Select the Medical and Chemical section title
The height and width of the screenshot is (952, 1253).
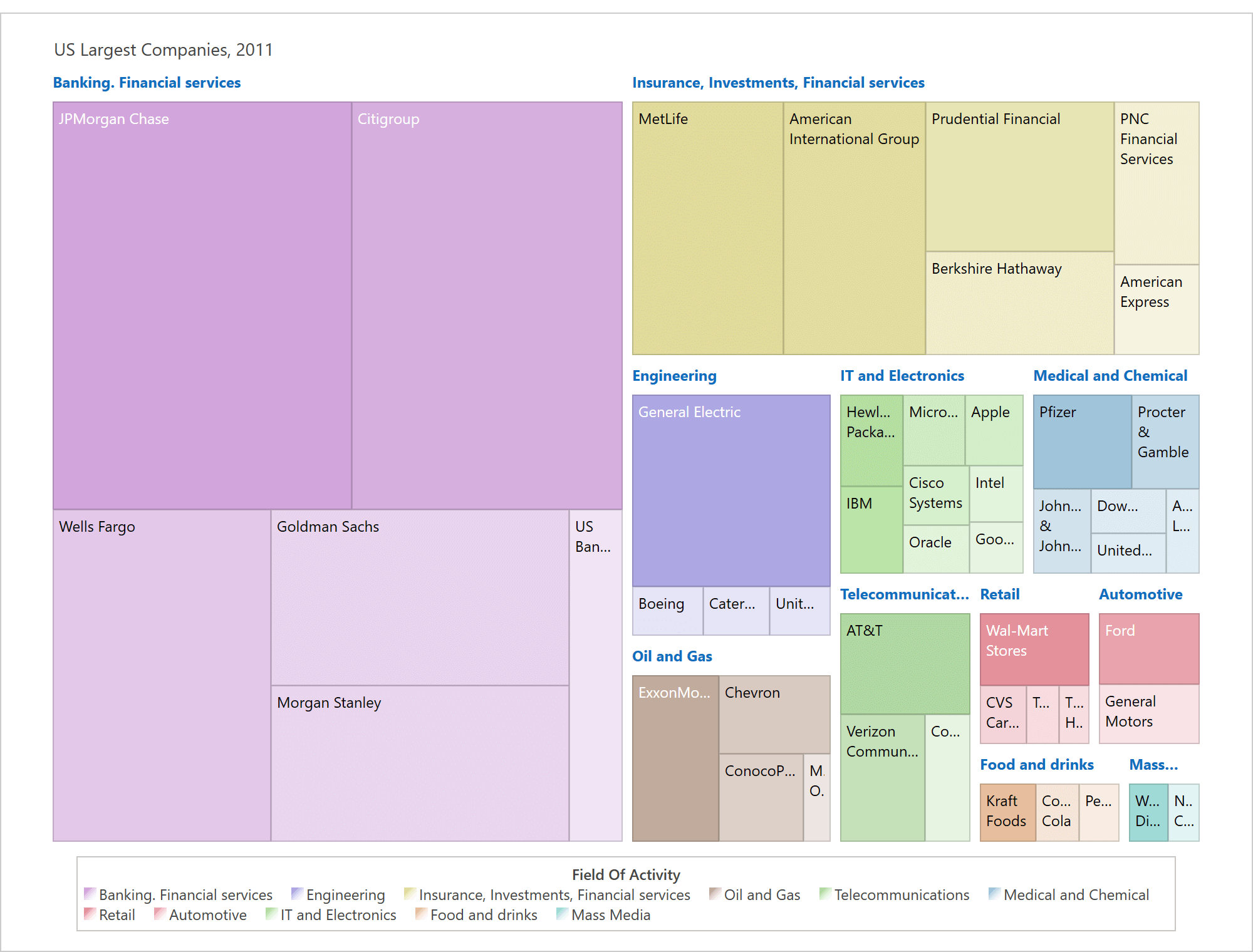pyautogui.click(x=1111, y=375)
